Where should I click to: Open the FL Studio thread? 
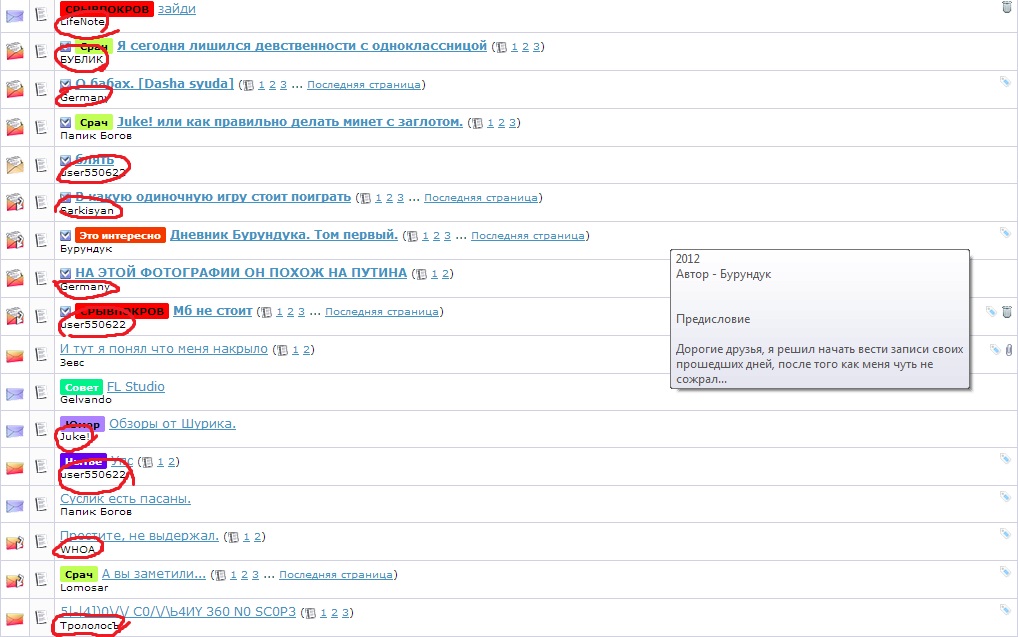136,386
